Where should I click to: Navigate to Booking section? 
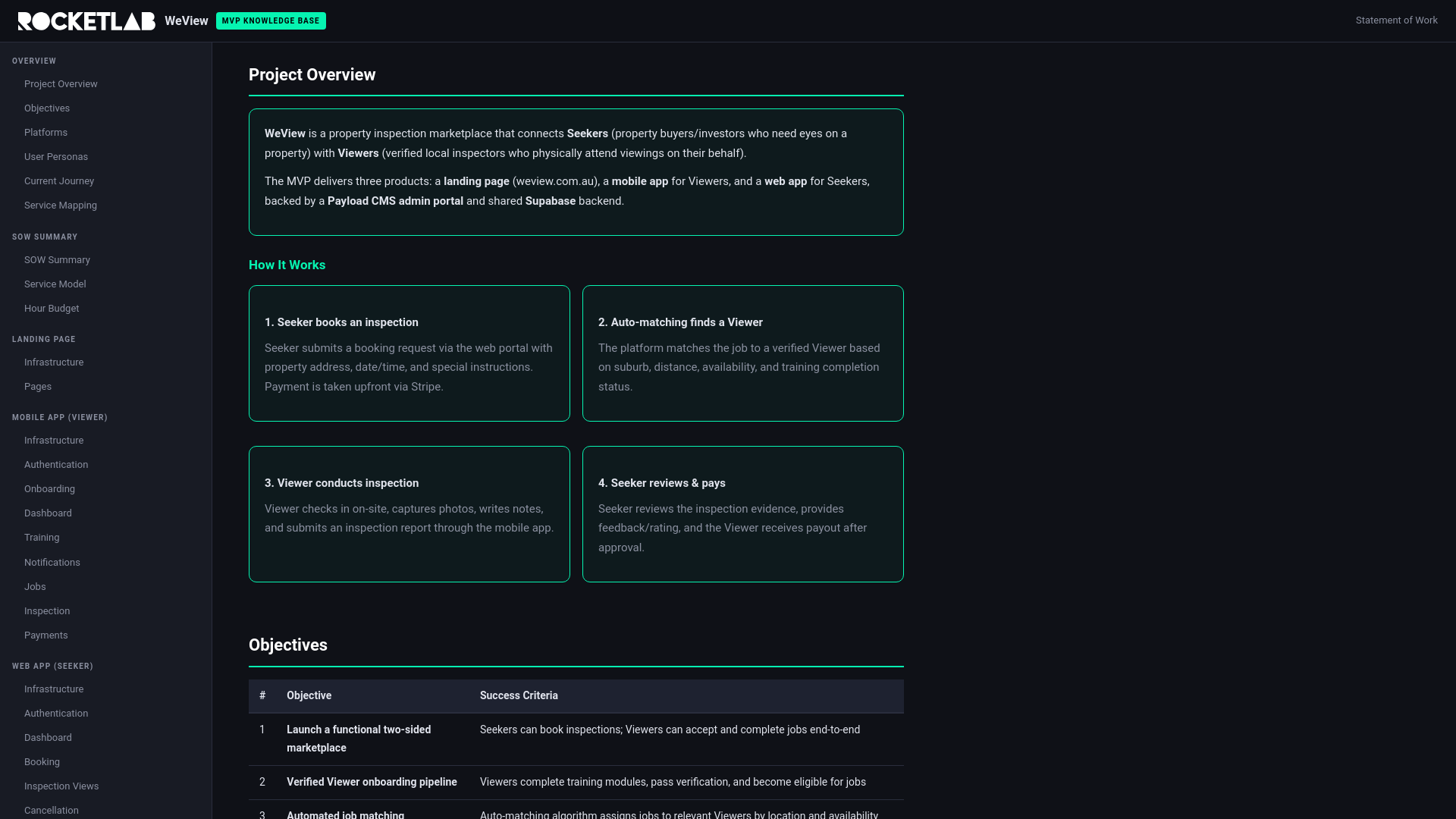click(42, 762)
